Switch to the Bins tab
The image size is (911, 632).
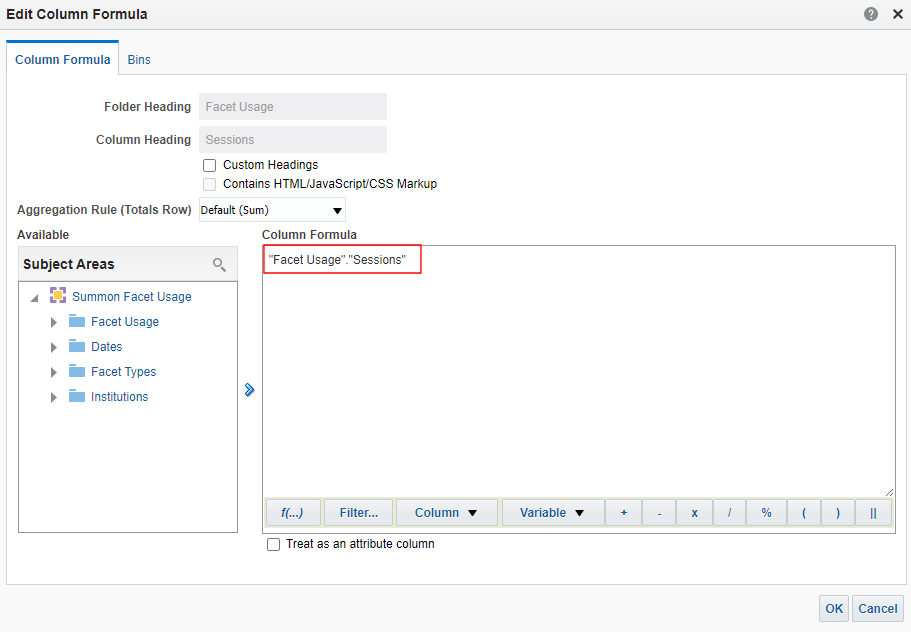[x=139, y=59]
